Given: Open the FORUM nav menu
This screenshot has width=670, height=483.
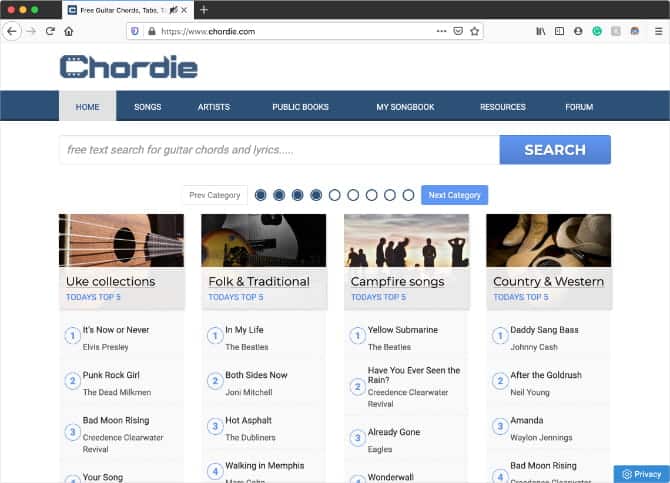Looking at the screenshot, I should click(x=579, y=107).
